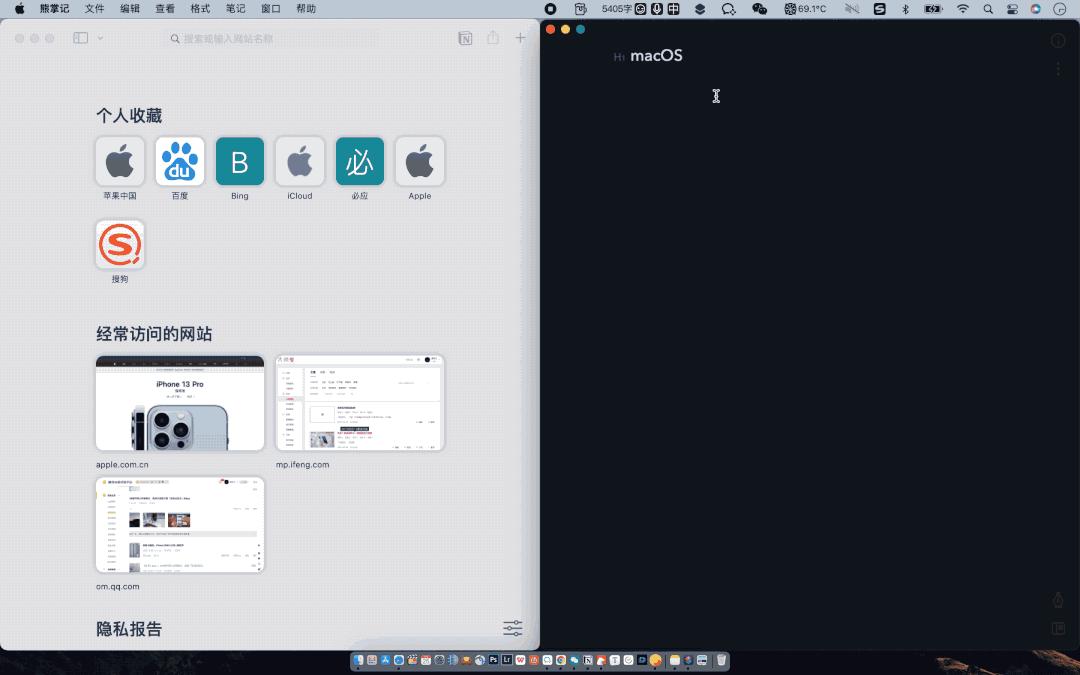Open the 苹果中国 favorite in Safari
The height and width of the screenshot is (675, 1080).
point(120,161)
